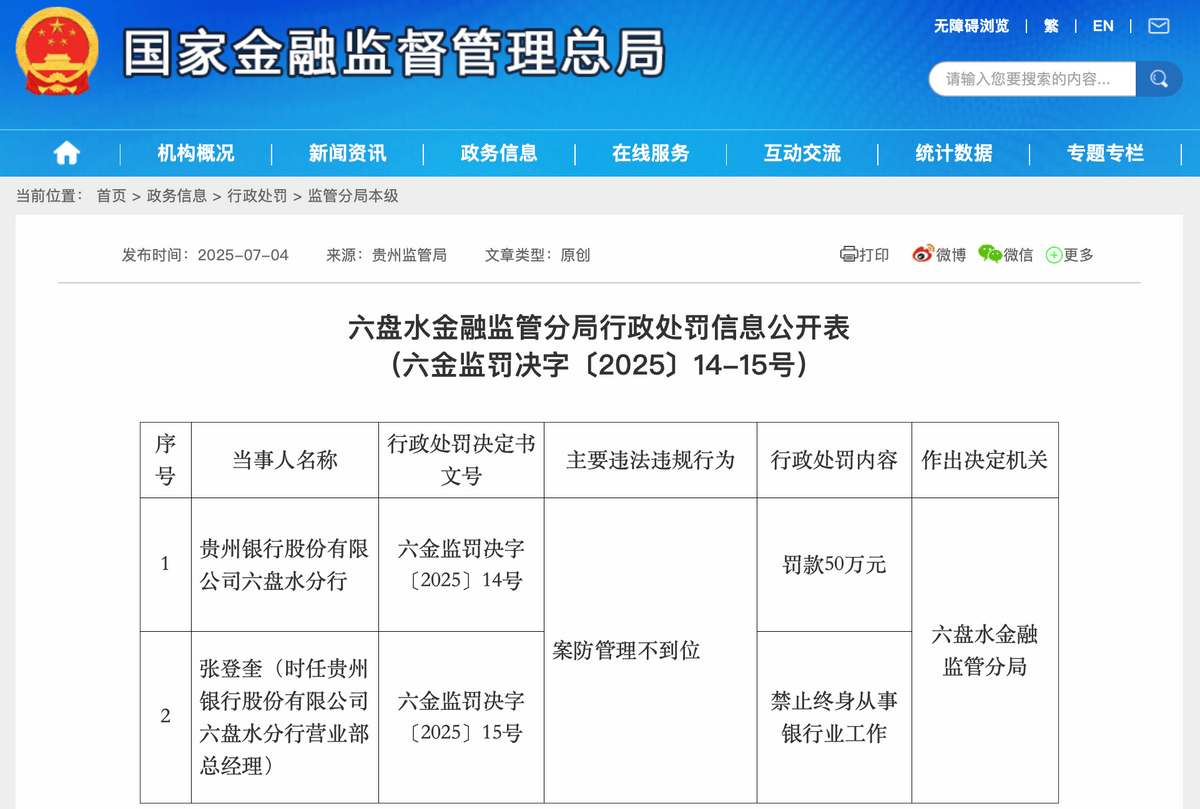This screenshot has width=1200, height=809.
Task: Click the 发布时间 2025-07-04 text
Action: [205, 255]
